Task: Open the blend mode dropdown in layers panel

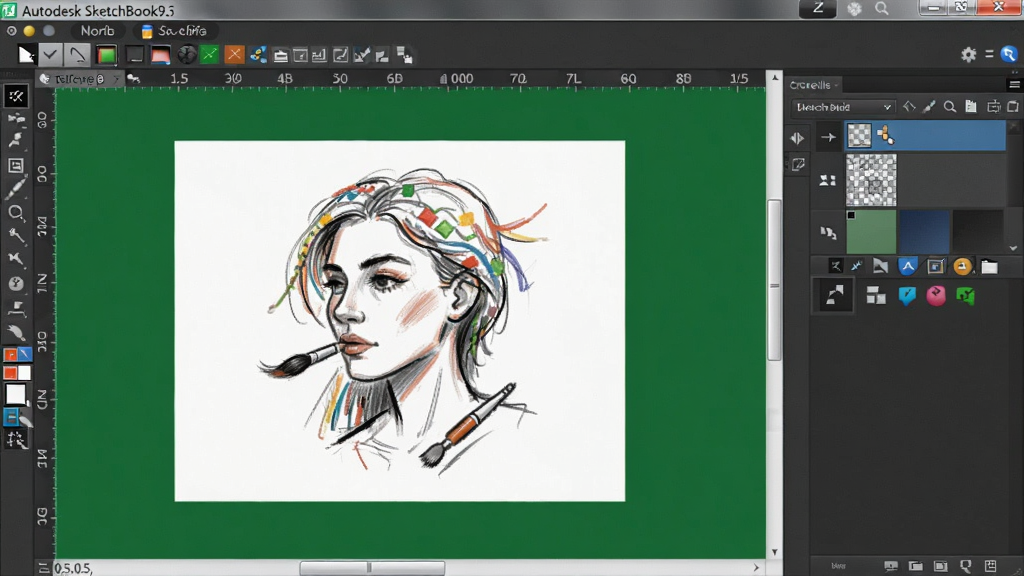Action: pyautogui.click(x=842, y=107)
